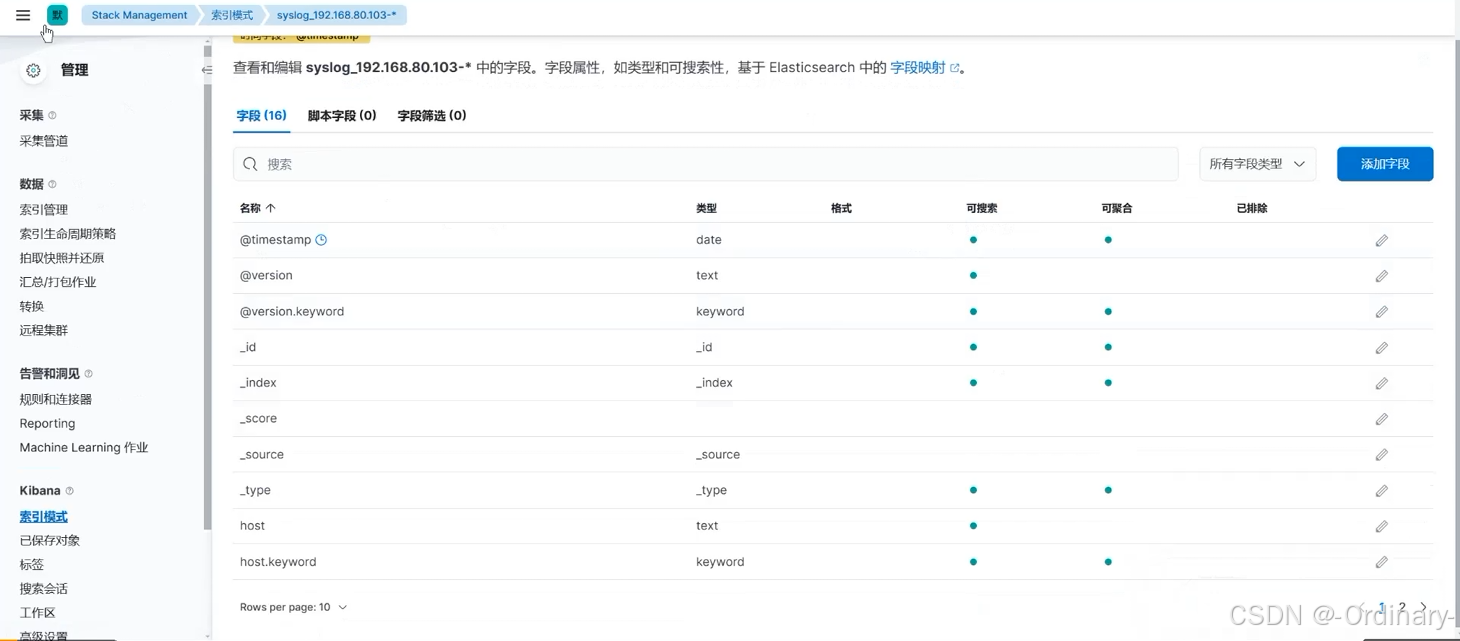Open 采集管道 in the sidebar
The height and width of the screenshot is (641, 1460).
pyautogui.click(x=44, y=141)
